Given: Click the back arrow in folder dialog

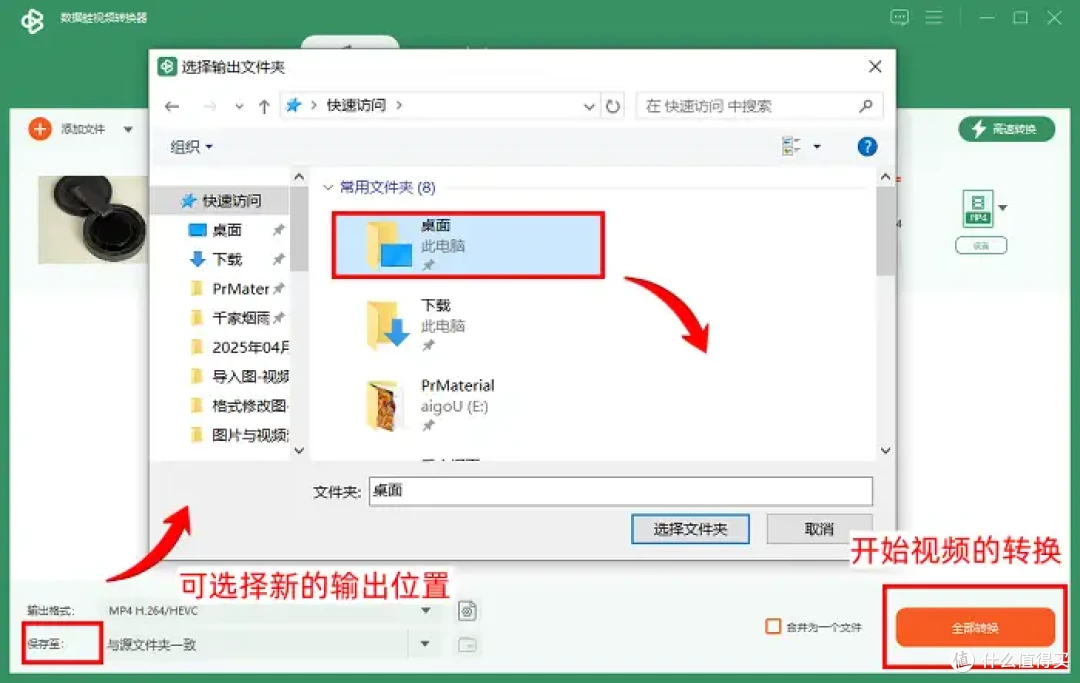Looking at the screenshot, I should tap(172, 106).
